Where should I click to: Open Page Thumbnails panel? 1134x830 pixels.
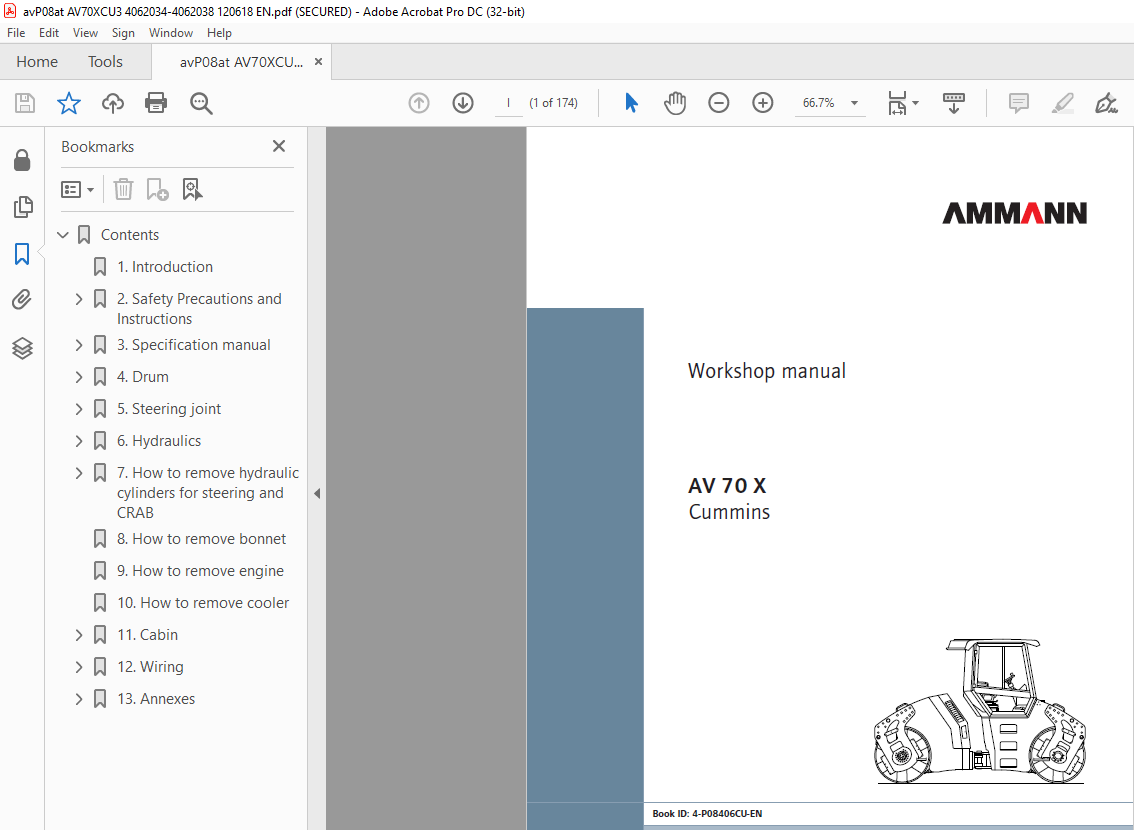pos(22,207)
